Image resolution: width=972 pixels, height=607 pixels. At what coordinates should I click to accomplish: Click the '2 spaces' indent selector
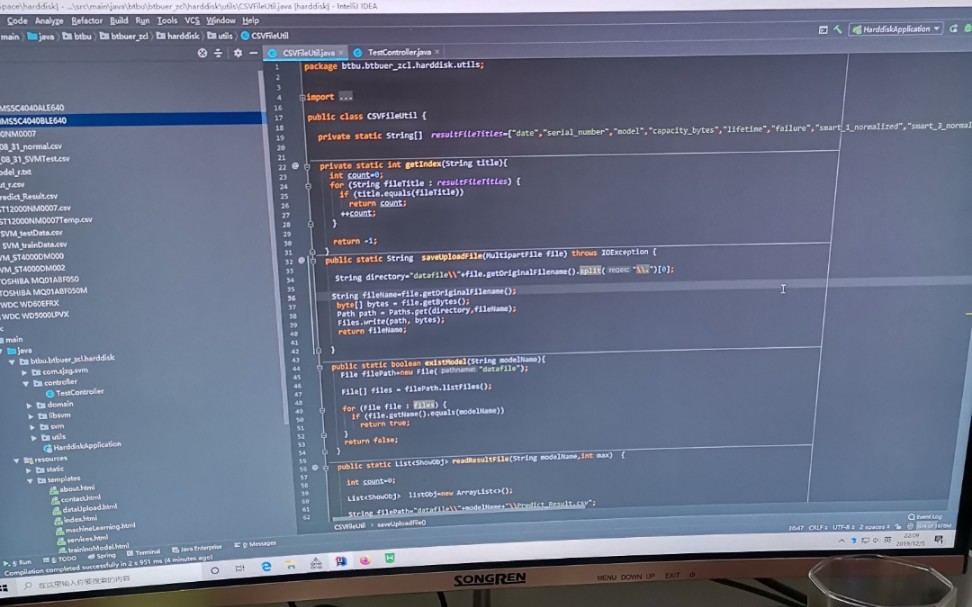pos(875,527)
